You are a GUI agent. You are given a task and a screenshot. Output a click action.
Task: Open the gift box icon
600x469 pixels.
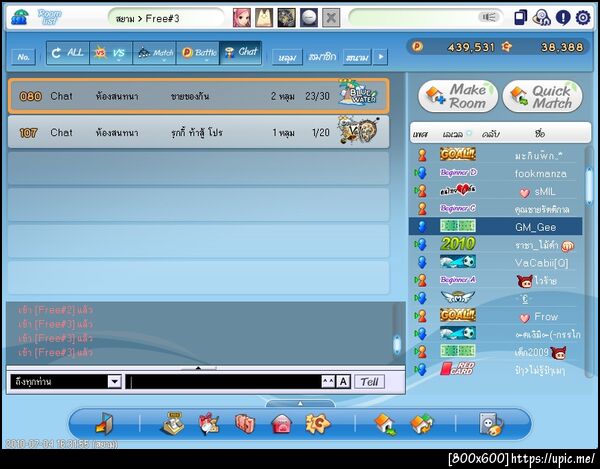pyautogui.click(x=209, y=423)
